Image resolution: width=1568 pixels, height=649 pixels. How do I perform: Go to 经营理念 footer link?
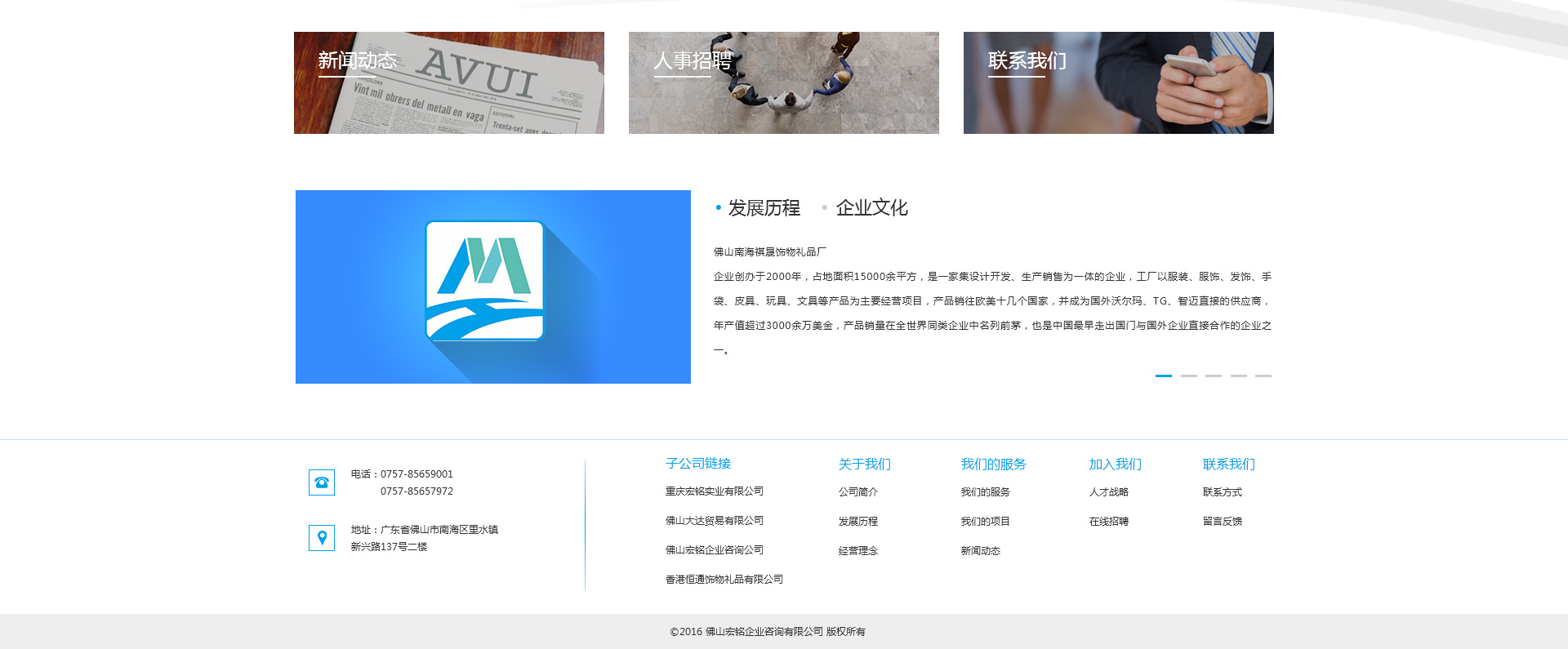coord(857,551)
